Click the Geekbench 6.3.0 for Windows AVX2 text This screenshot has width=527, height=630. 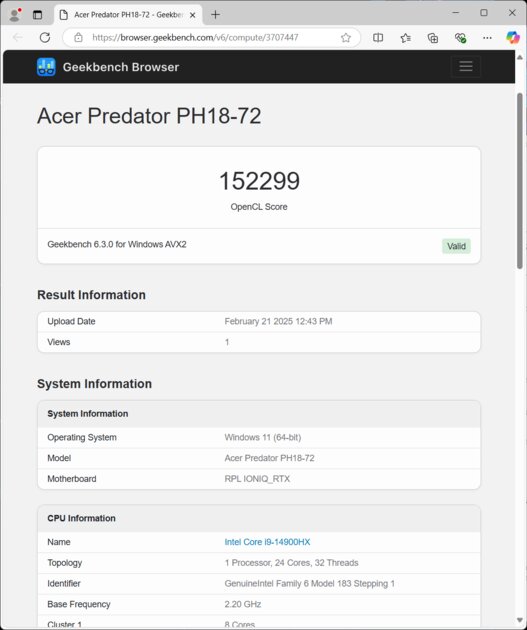click(x=117, y=244)
